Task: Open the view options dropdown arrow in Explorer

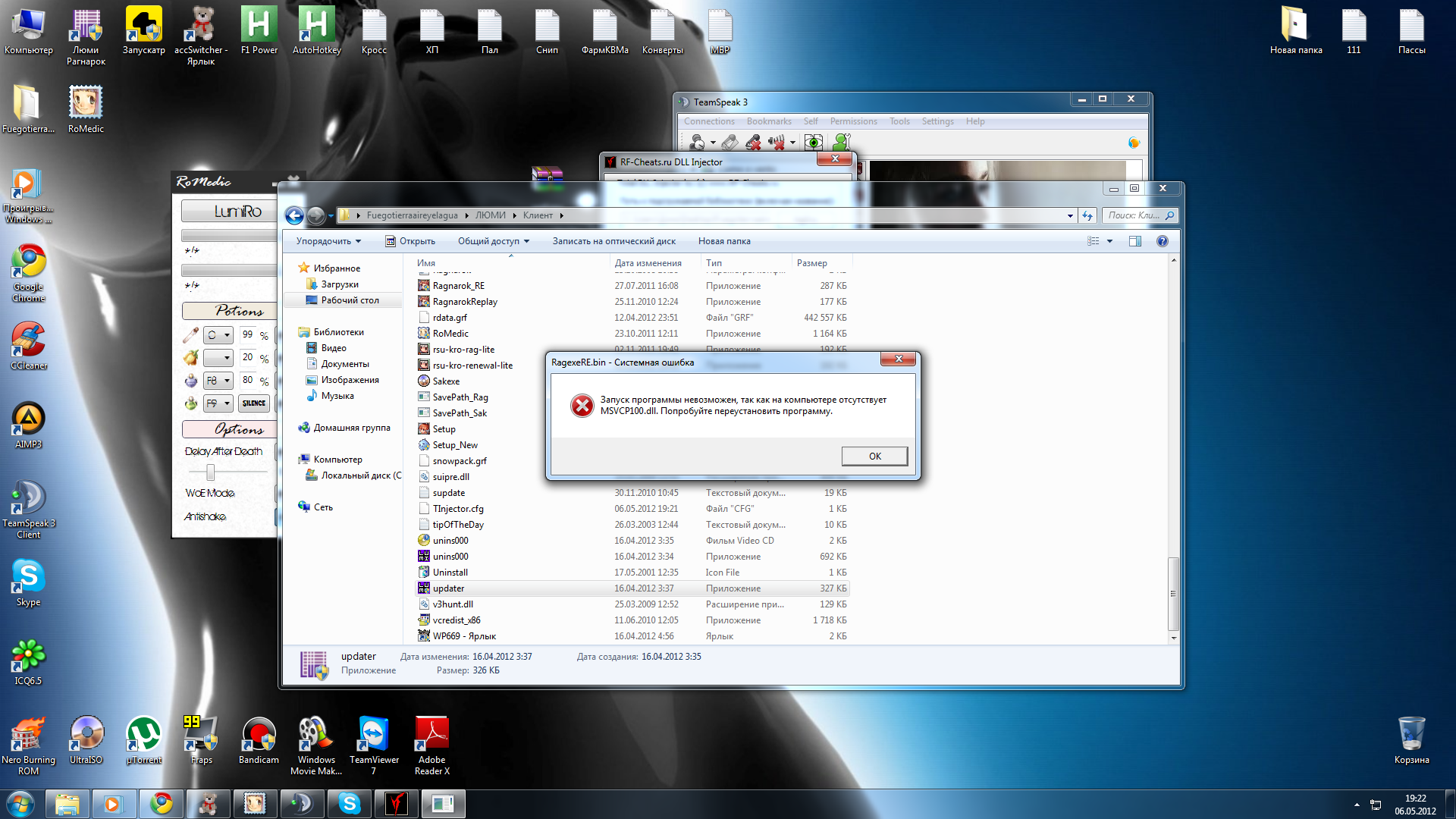Action: point(1109,241)
